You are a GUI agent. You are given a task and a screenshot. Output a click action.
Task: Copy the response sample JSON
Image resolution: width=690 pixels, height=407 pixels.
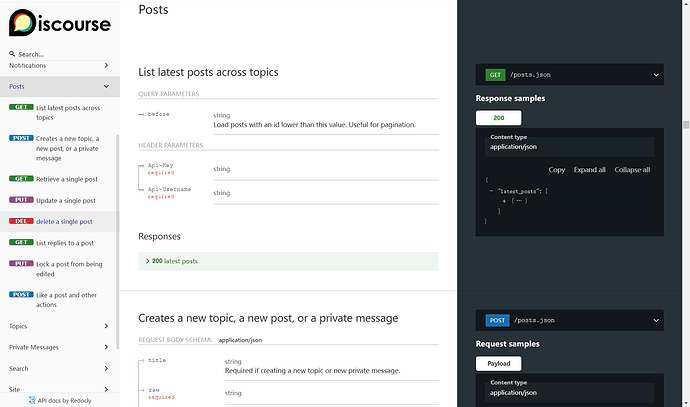(x=557, y=170)
